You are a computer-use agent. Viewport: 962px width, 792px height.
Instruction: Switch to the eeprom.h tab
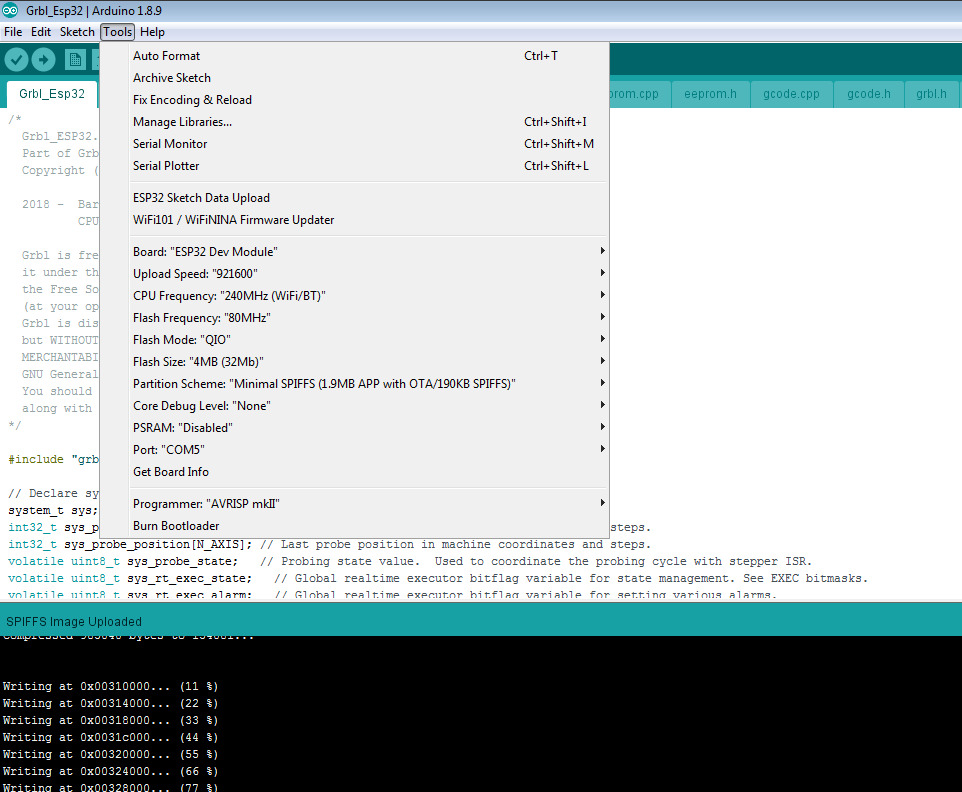[x=710, y=94]
